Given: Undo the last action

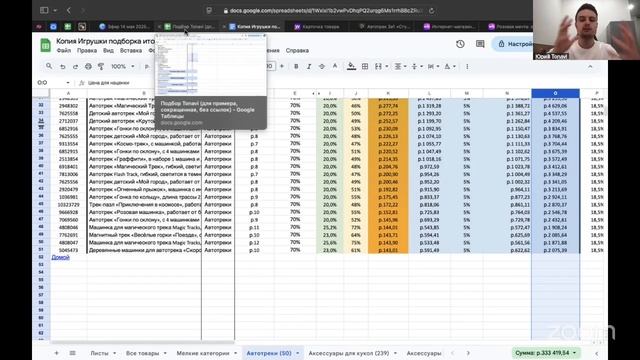Looking at the screenshot, I should pos(62,67).
